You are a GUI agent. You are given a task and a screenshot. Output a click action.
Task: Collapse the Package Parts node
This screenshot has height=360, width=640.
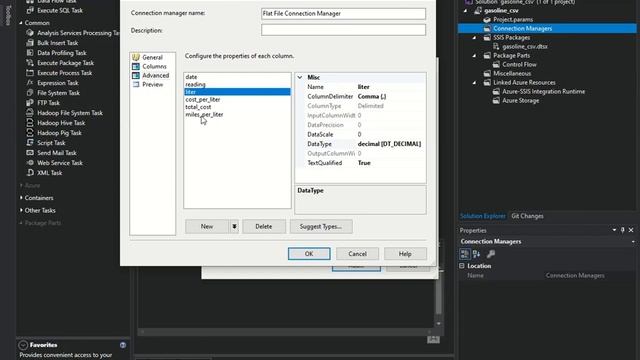(x=474, y=56)
